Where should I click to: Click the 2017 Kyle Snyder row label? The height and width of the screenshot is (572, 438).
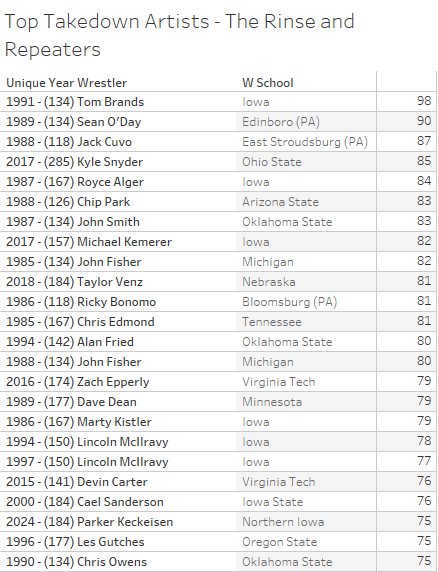pos(74,162)
